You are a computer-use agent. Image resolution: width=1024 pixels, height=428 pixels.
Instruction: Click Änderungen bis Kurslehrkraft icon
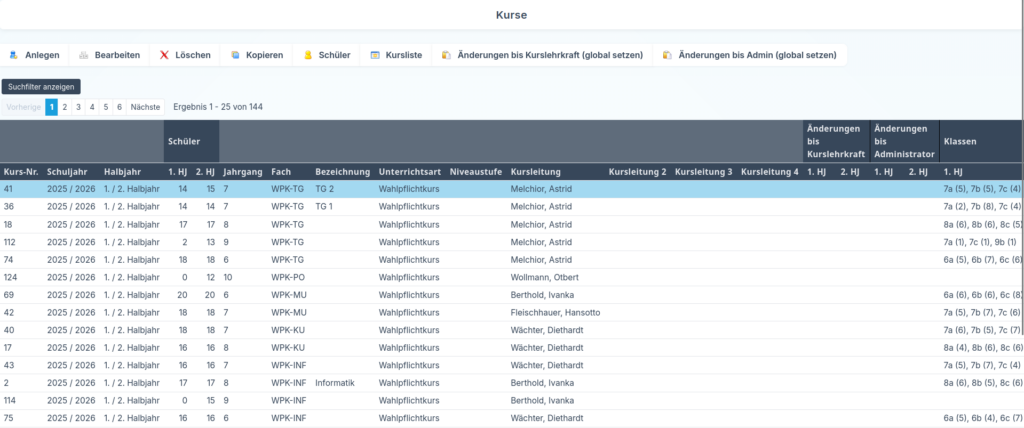click(446, 55)
